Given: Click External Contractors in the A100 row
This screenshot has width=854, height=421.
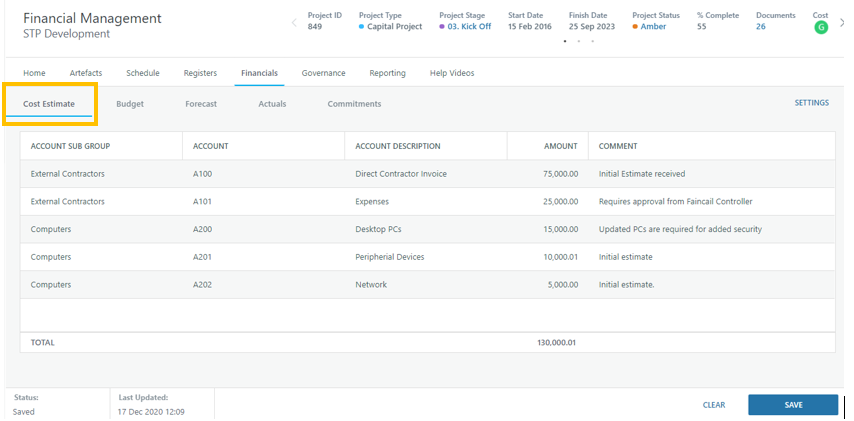Looking at the screenshot, I should coord(68,174).
